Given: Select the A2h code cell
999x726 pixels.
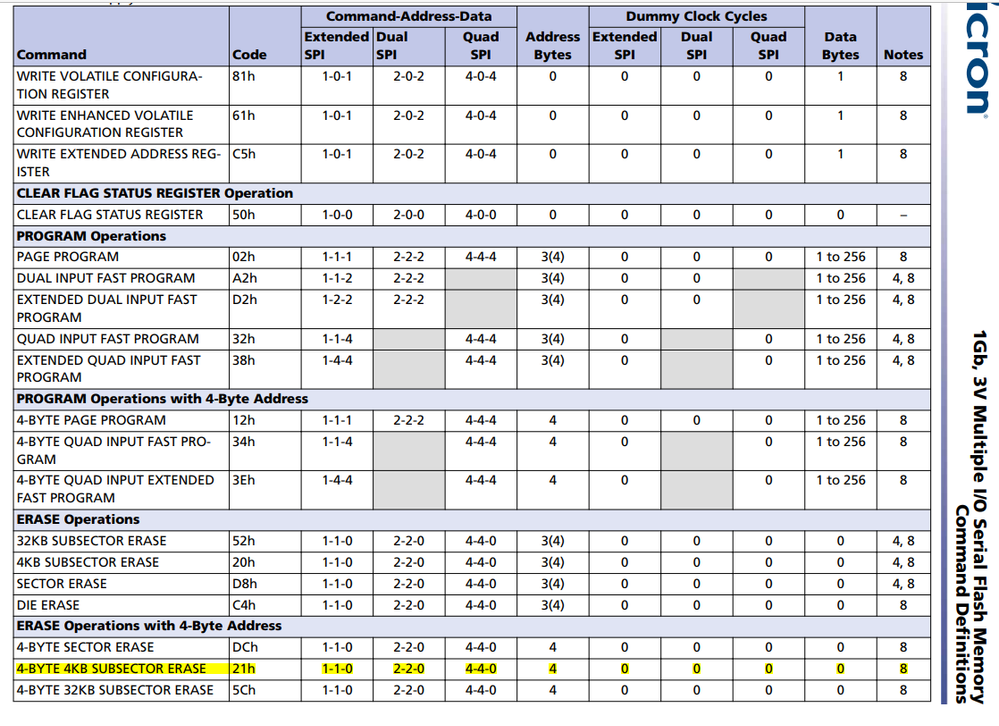Looking at the screenshot, I should (x=265, y=278).
